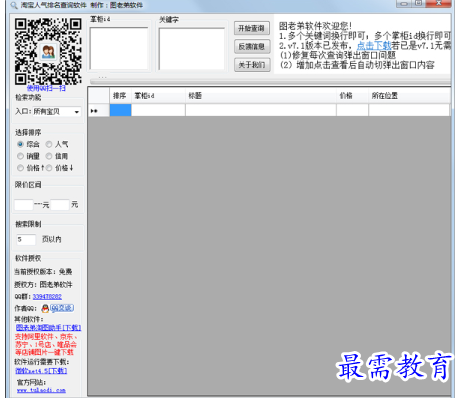Viewport: 460px width, 398px height.
Task: Click the 排序 column header
Action: 121,96
